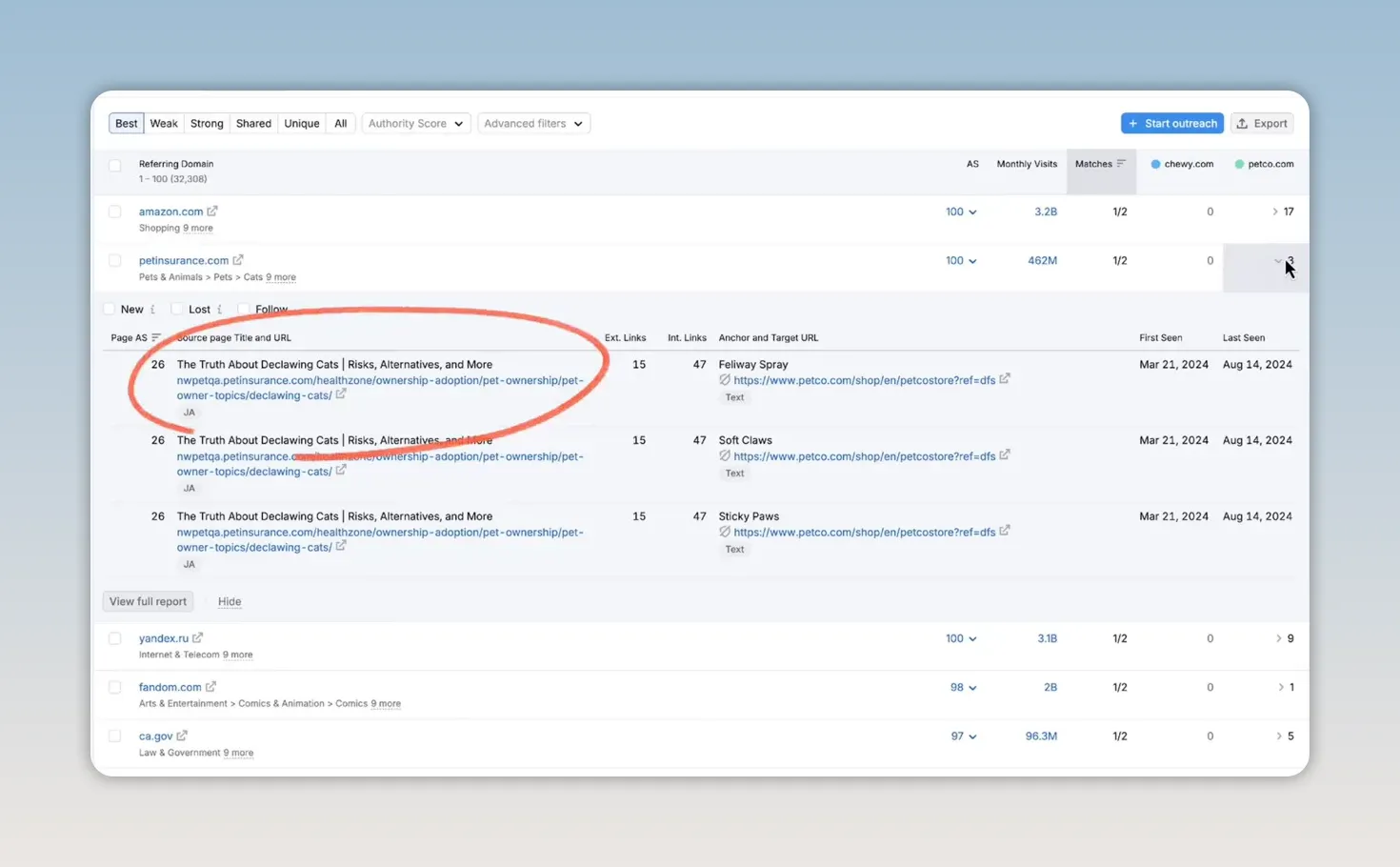1400x867 pixels.
Task: Show the All tab
Action: click(340, 123)
